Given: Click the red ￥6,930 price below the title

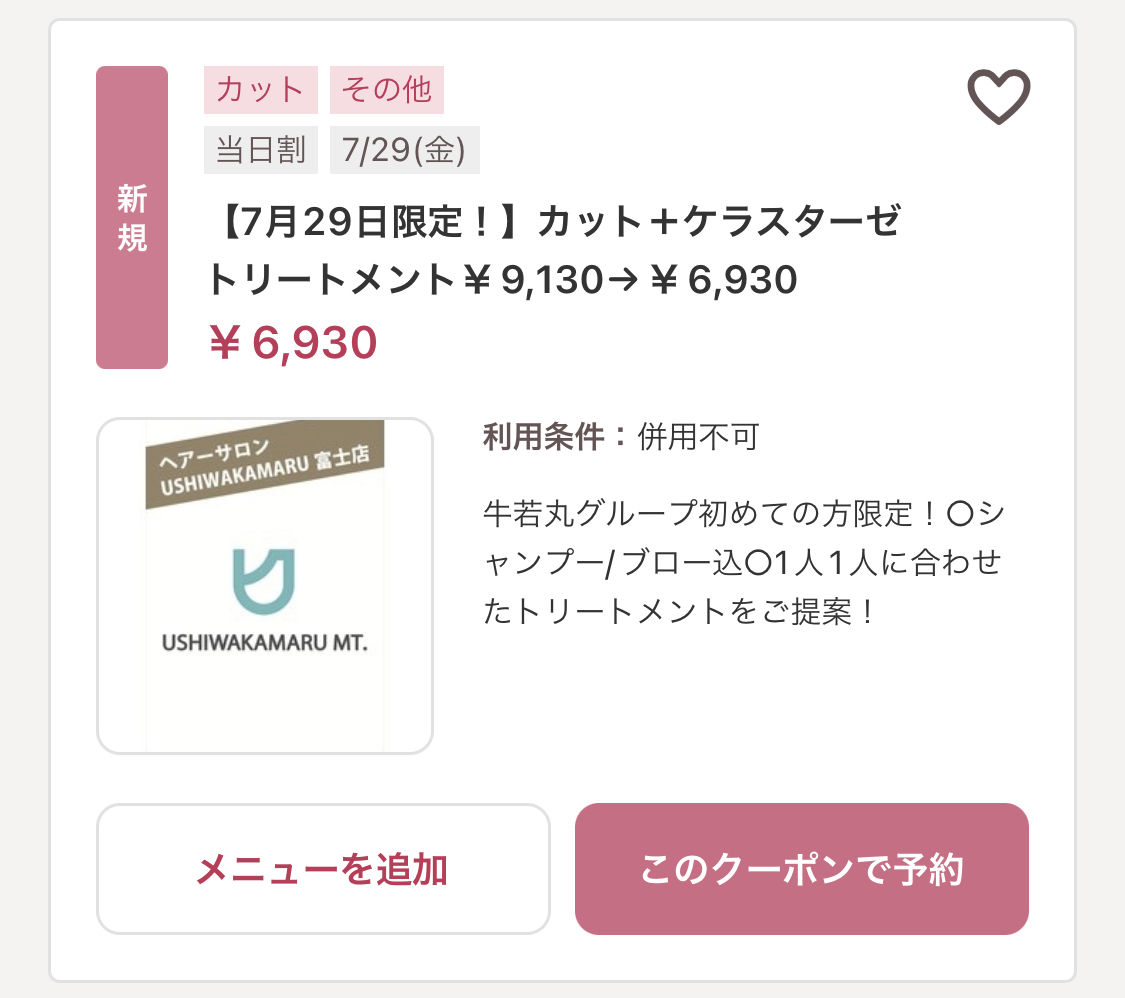Looking at the screenshot, I should pos(293,342).
